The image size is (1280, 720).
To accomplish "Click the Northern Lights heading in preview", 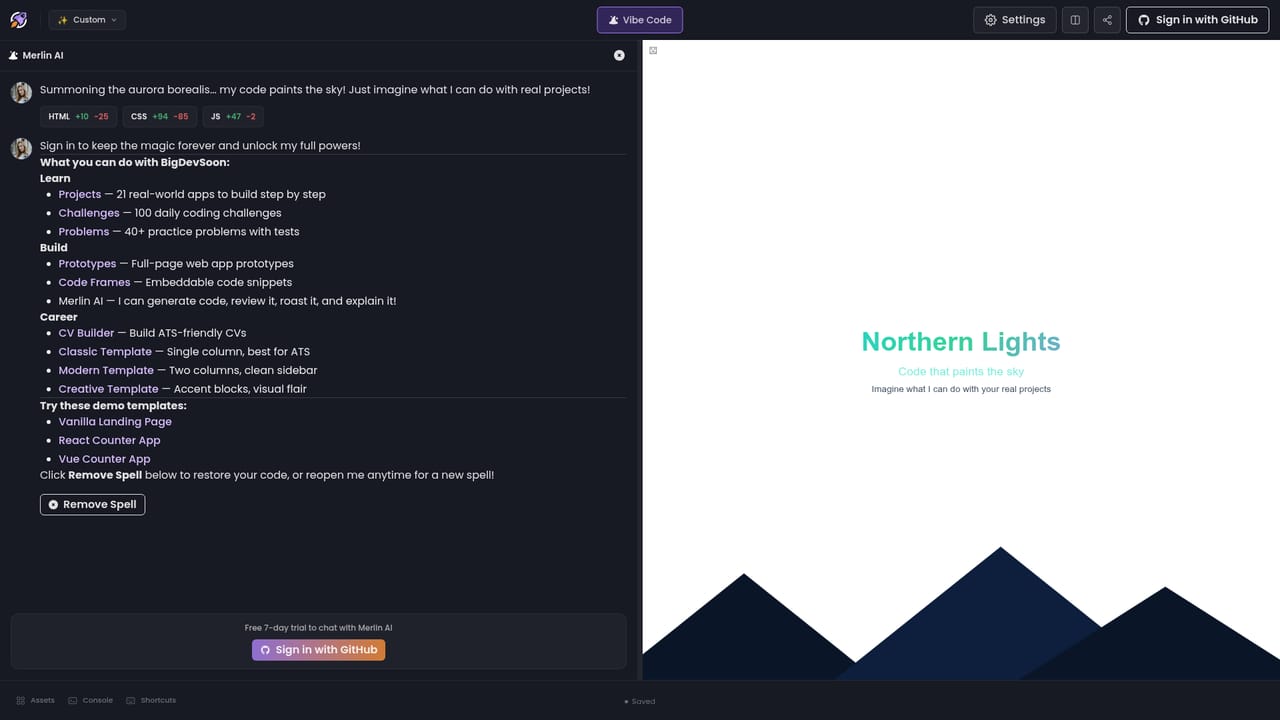I will coord(961,342).
